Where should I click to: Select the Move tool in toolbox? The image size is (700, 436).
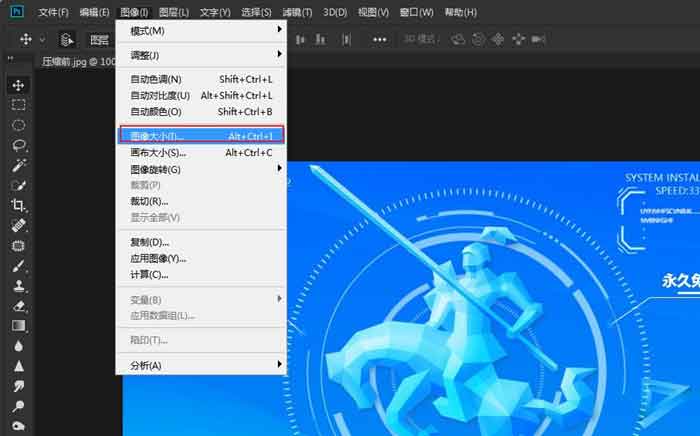point(18,85)
